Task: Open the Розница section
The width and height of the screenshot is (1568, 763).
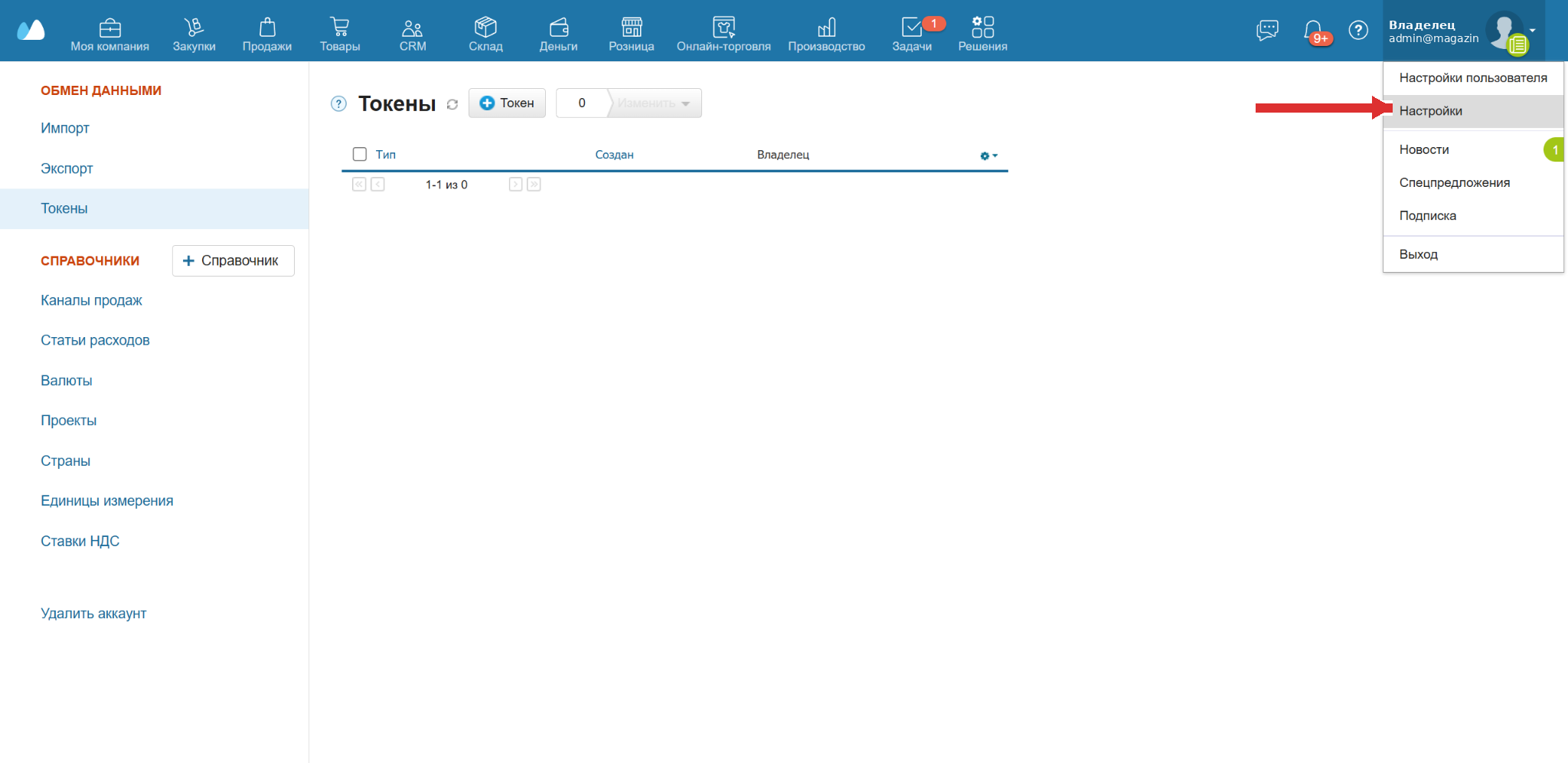Action: pos(632,34)
